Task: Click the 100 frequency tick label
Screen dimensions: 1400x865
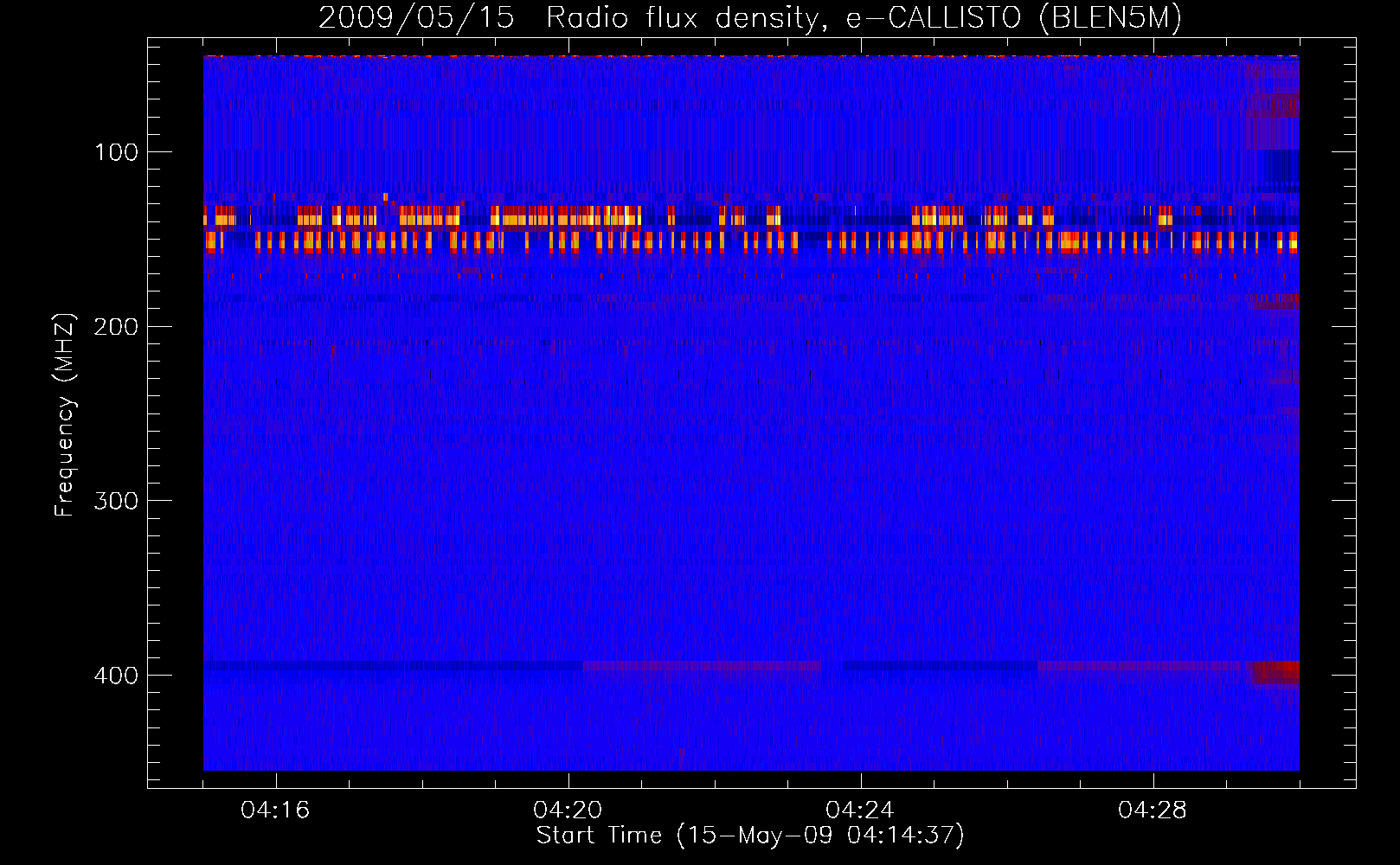Action: pyautogui.click(x=116, y=152)
